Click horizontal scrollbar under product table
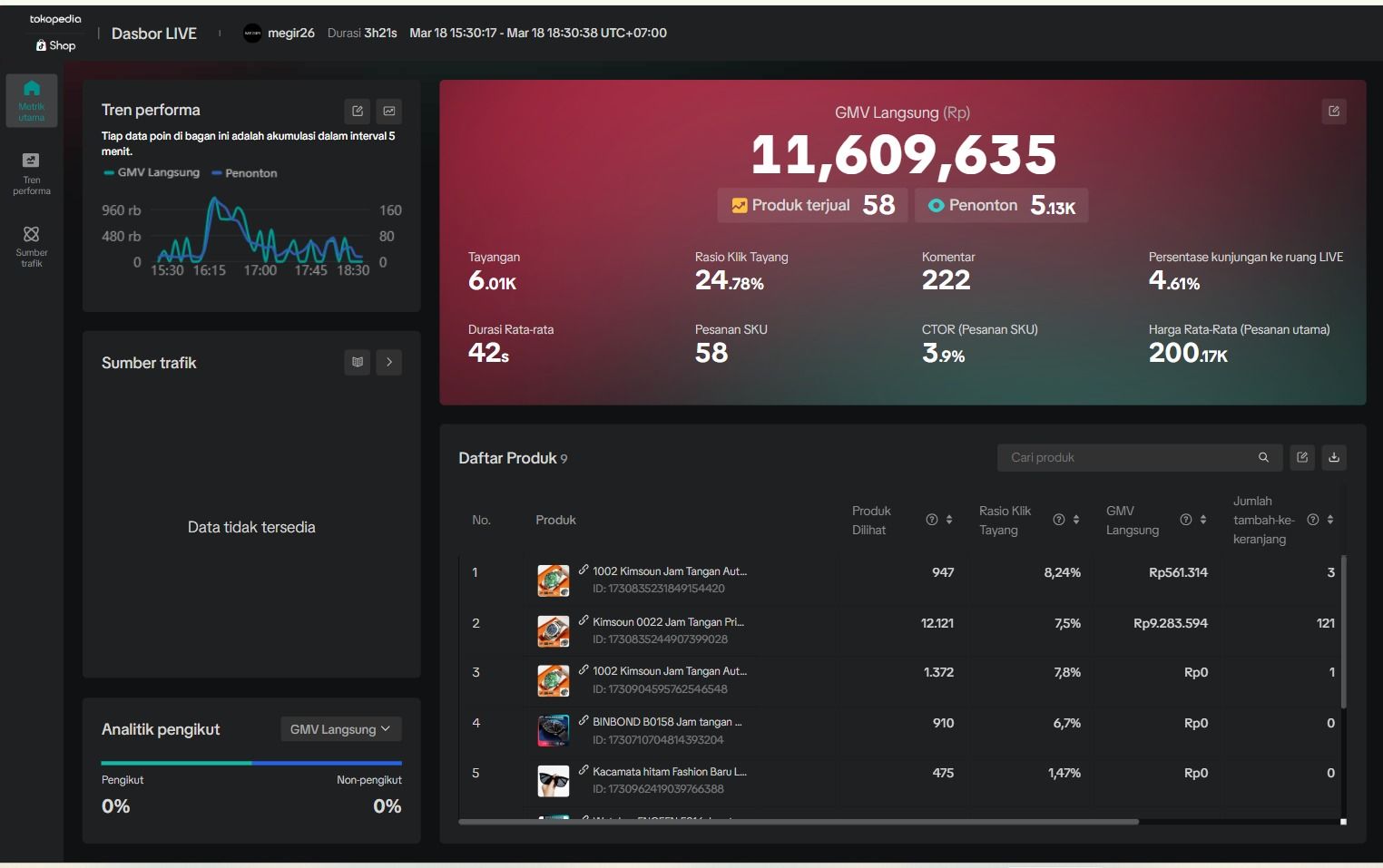 click(799, 822)
